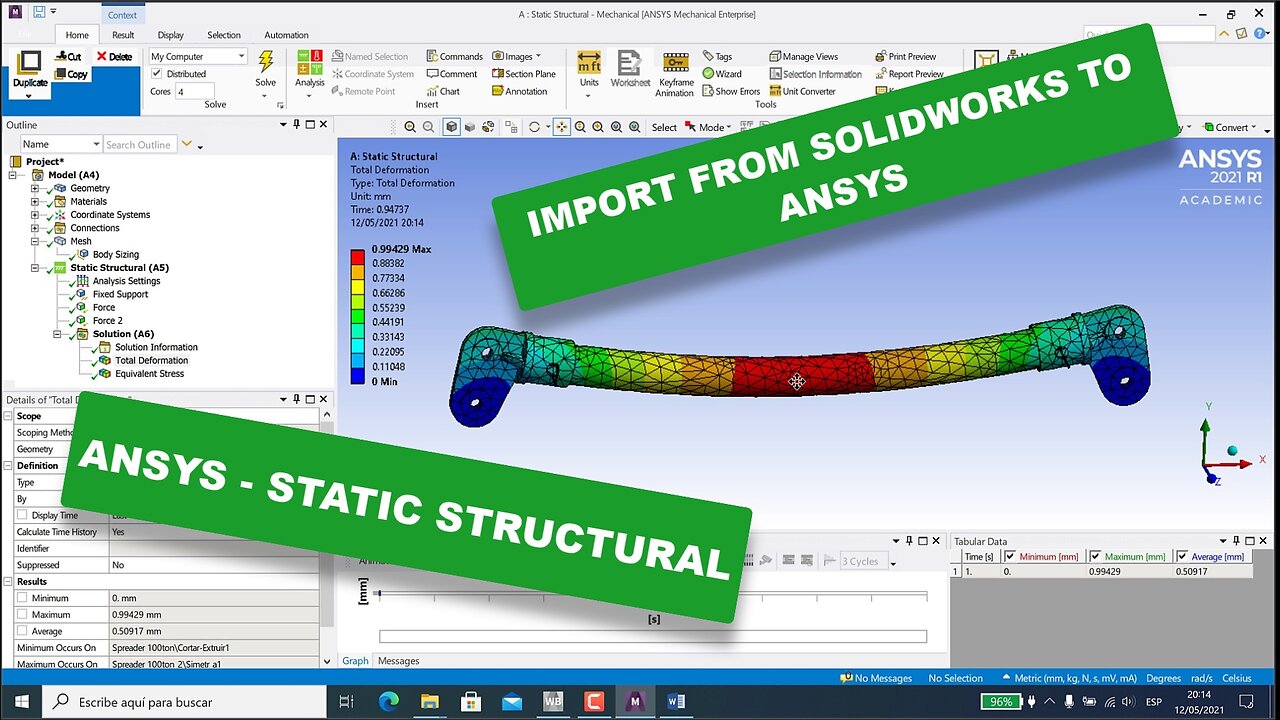Toggle the Minimum result checkbox in Details

(22, 598)
